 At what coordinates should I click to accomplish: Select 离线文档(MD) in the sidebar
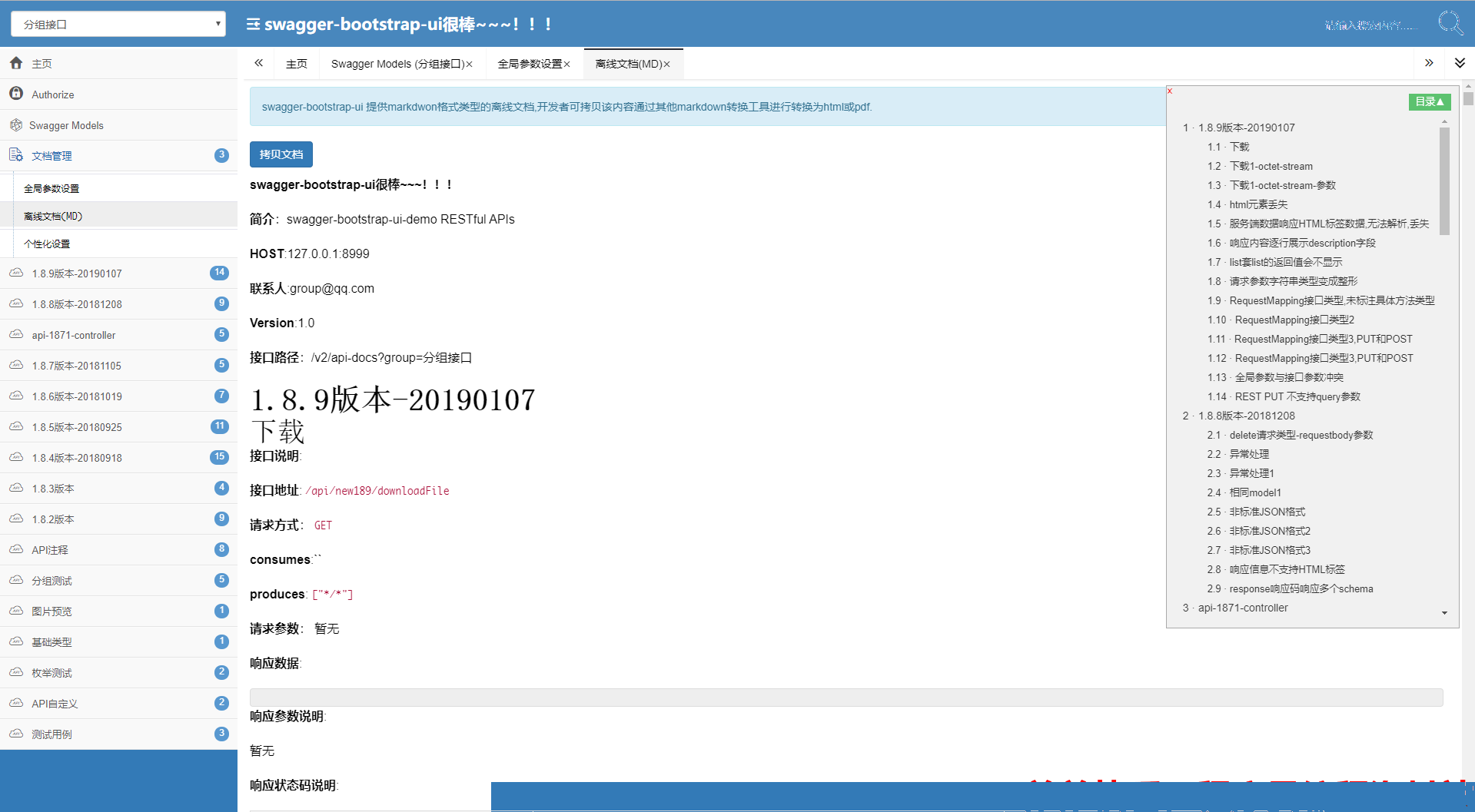click(53, 216)
